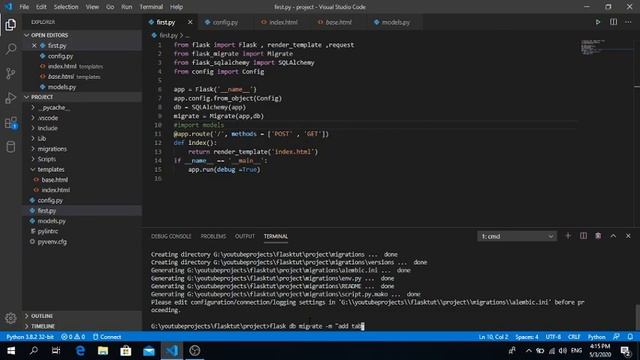This screenshot has height=360, width=640.
Task: Change the UTF-8 file encoding
Action: 553,337
